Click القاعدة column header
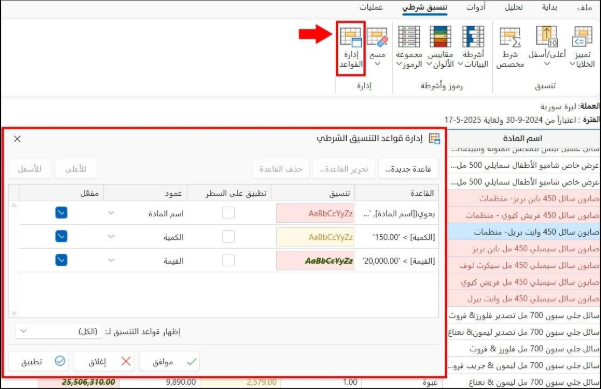This screenshot has height=389, width=601. 396,193
